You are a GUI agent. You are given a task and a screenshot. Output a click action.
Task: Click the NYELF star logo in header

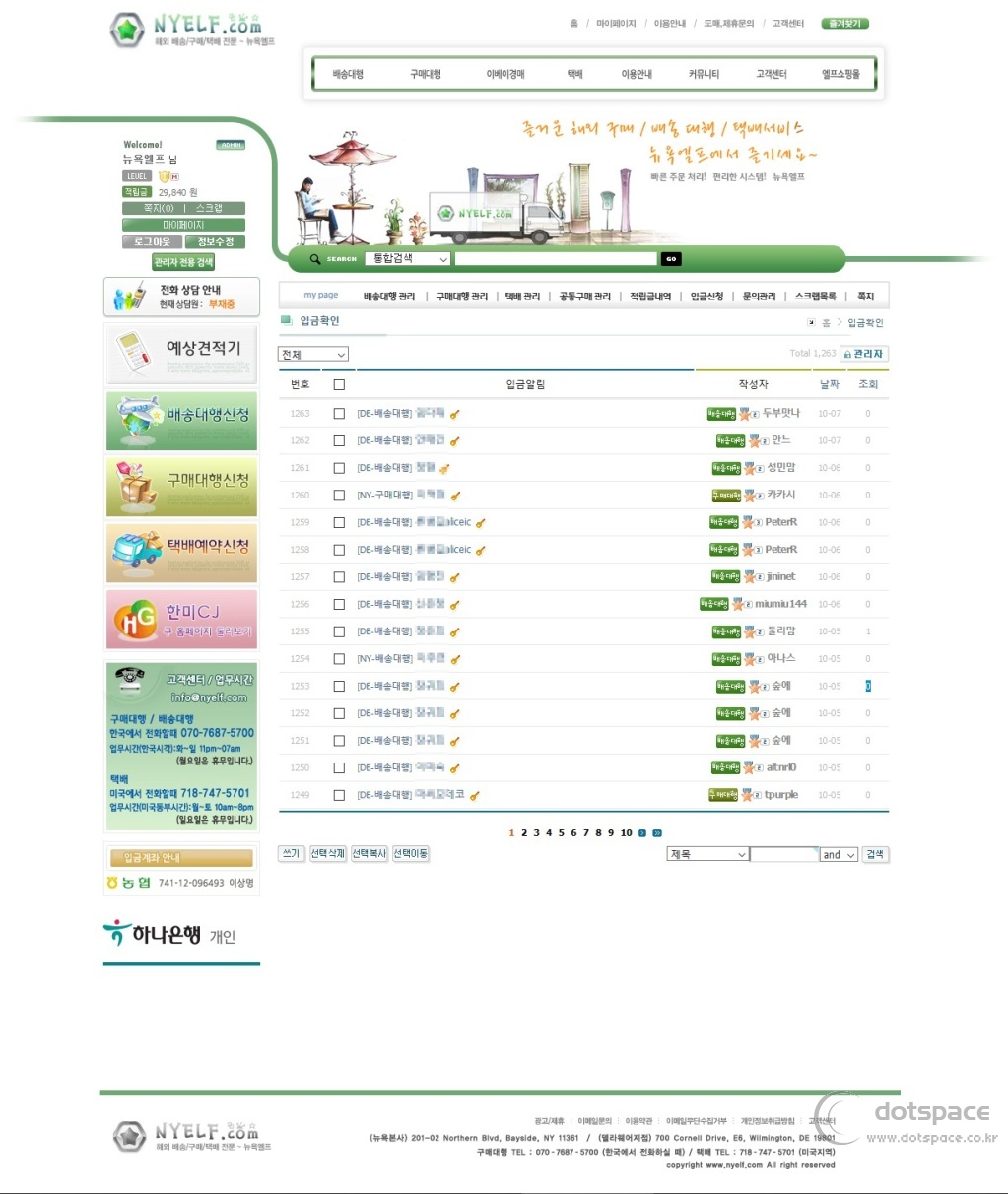128,30
